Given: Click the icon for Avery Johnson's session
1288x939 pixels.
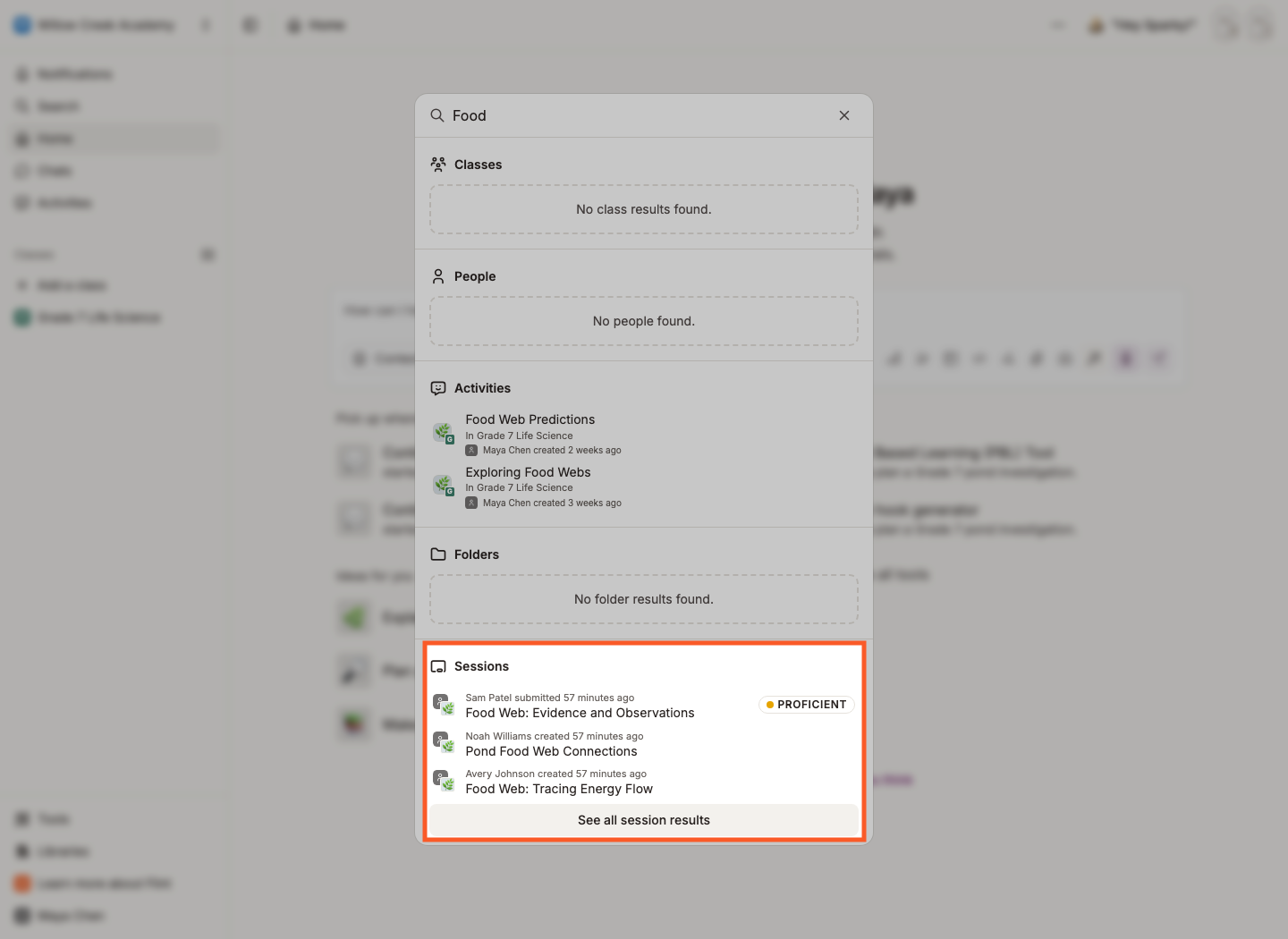Looking at the screenshot, I should (x=444, y=781).
